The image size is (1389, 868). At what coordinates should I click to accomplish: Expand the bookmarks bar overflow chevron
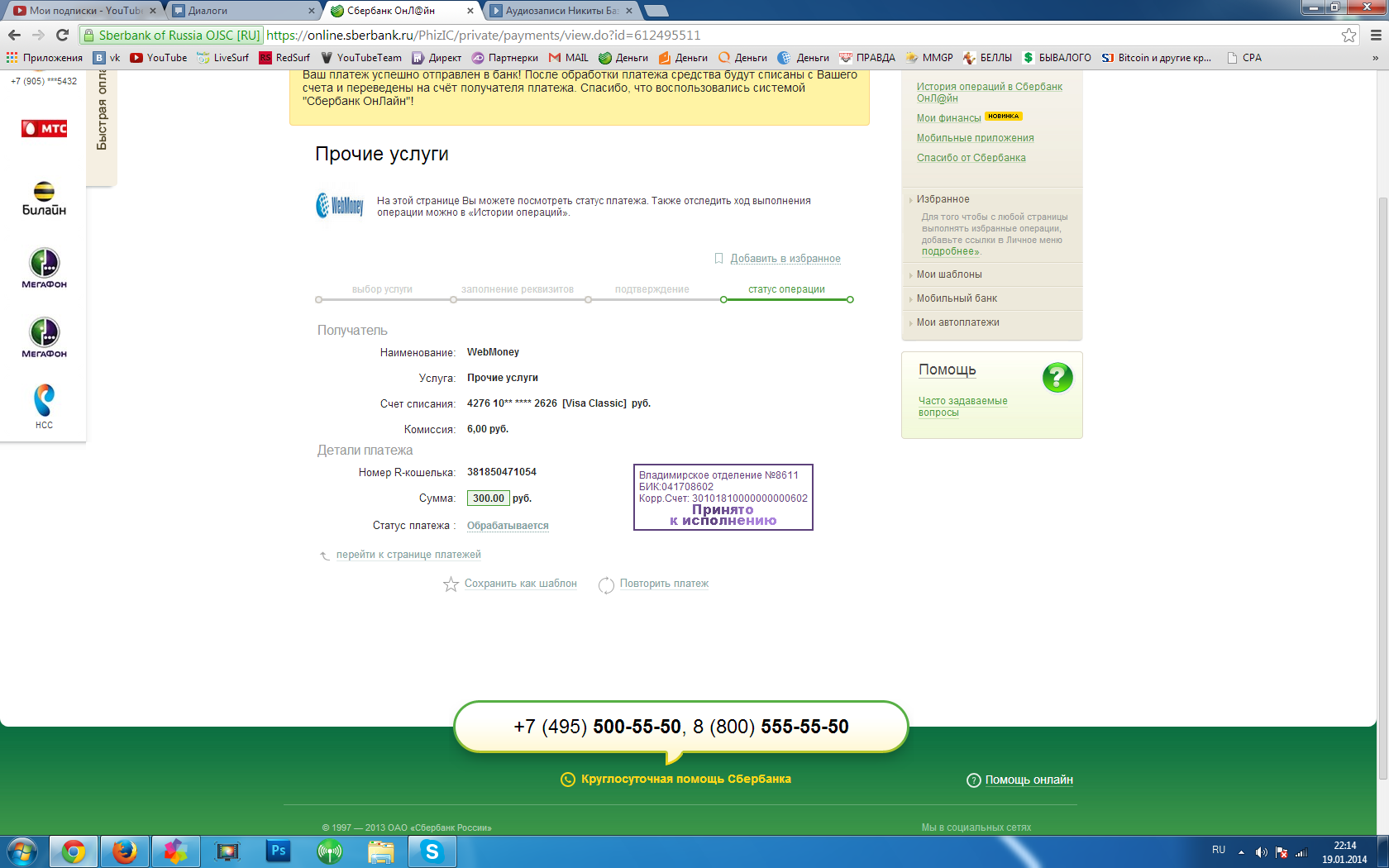pyautogui.click(x=1375, y=58)
